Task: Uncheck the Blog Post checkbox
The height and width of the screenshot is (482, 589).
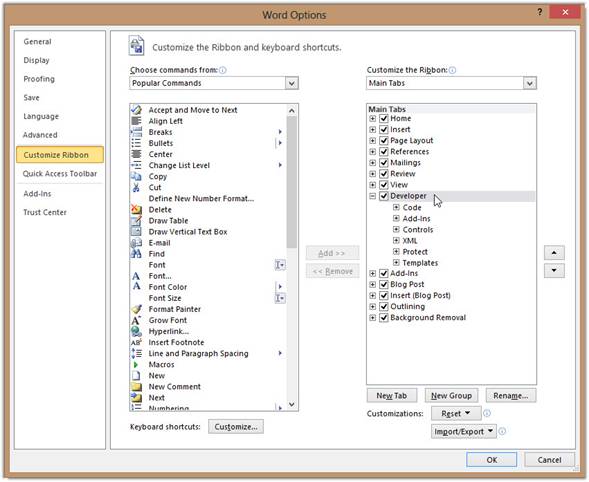Action: 384,284
